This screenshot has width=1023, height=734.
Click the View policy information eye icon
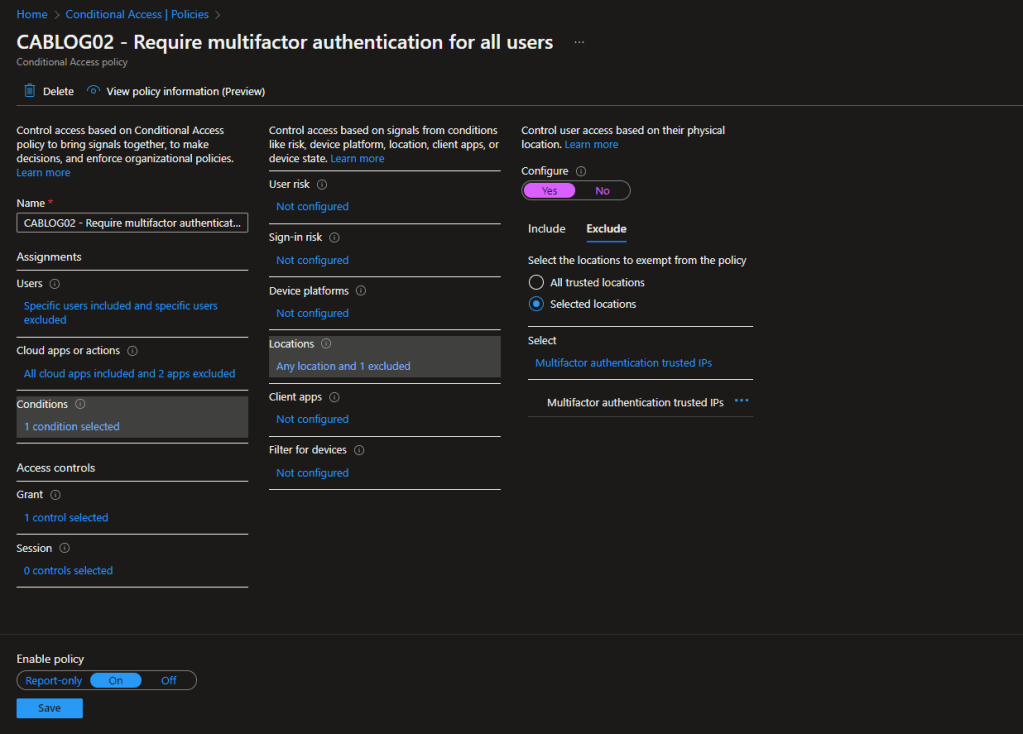[93, 91]
